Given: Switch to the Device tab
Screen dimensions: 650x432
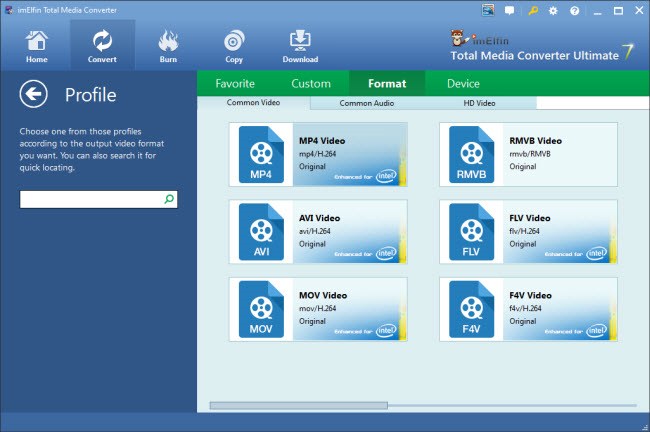Looking at the screenshot, I should [463, 84].
